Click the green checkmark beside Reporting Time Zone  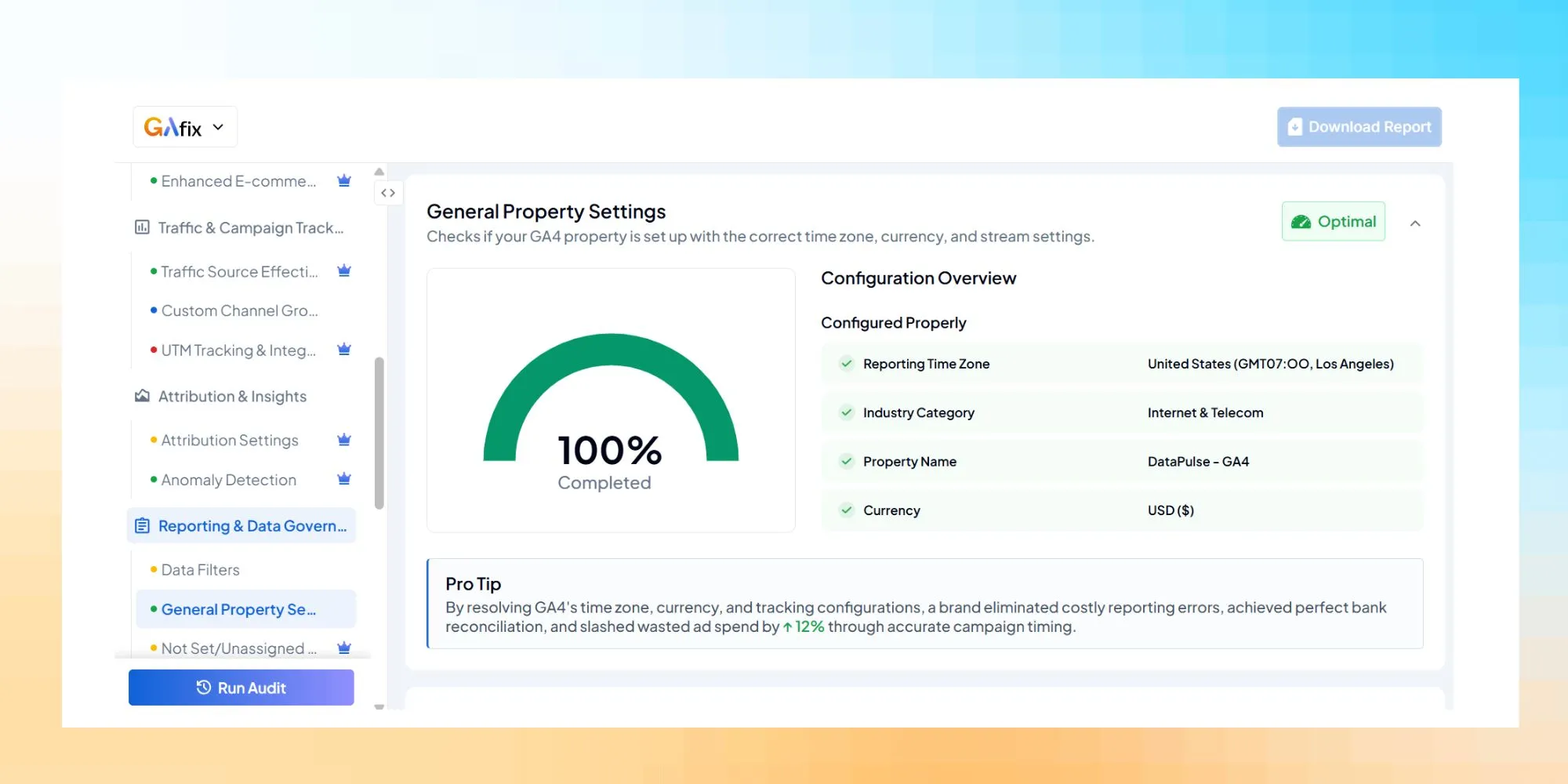[847, 363]
